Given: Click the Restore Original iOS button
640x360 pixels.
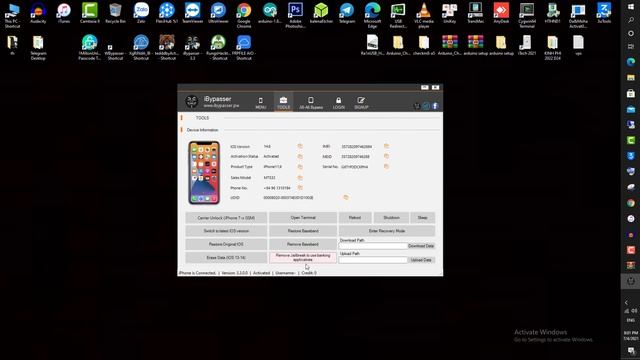Looking at the screenshot, I should click(x=226, y=244).
